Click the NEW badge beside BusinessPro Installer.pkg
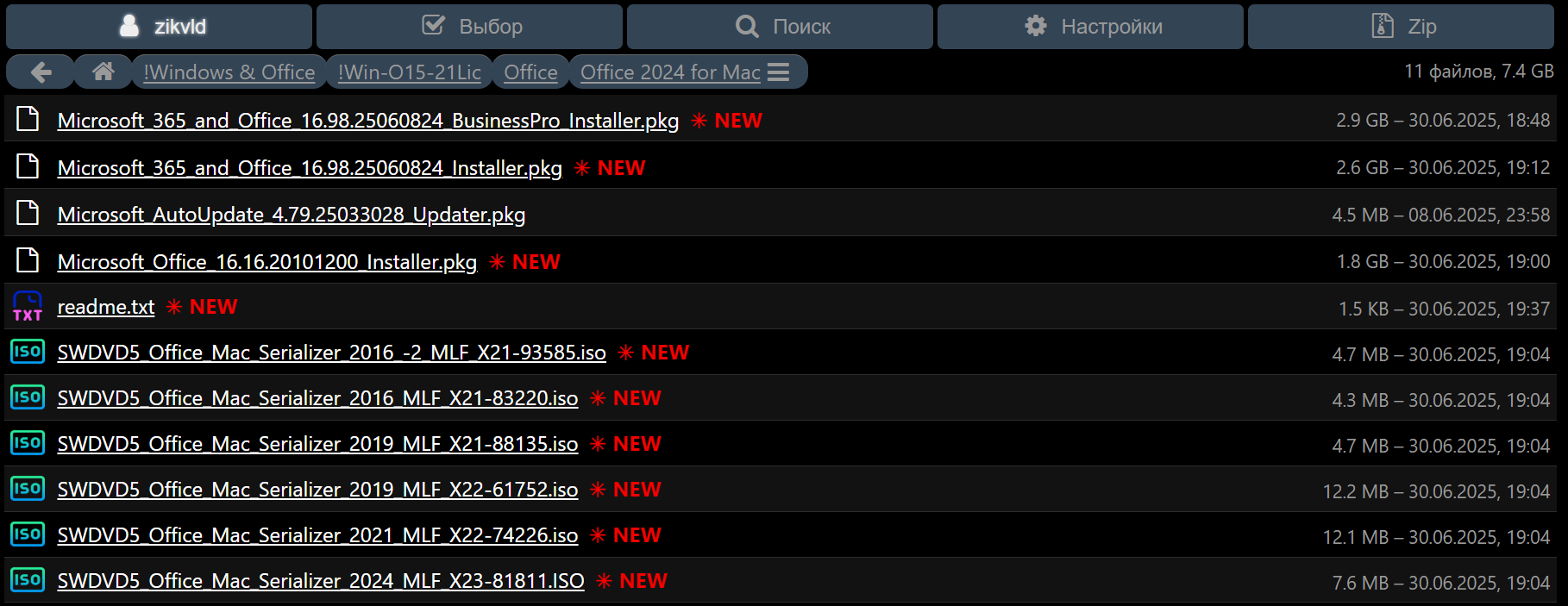Screen dimensions: 1568x606 [x=727, y=121]
